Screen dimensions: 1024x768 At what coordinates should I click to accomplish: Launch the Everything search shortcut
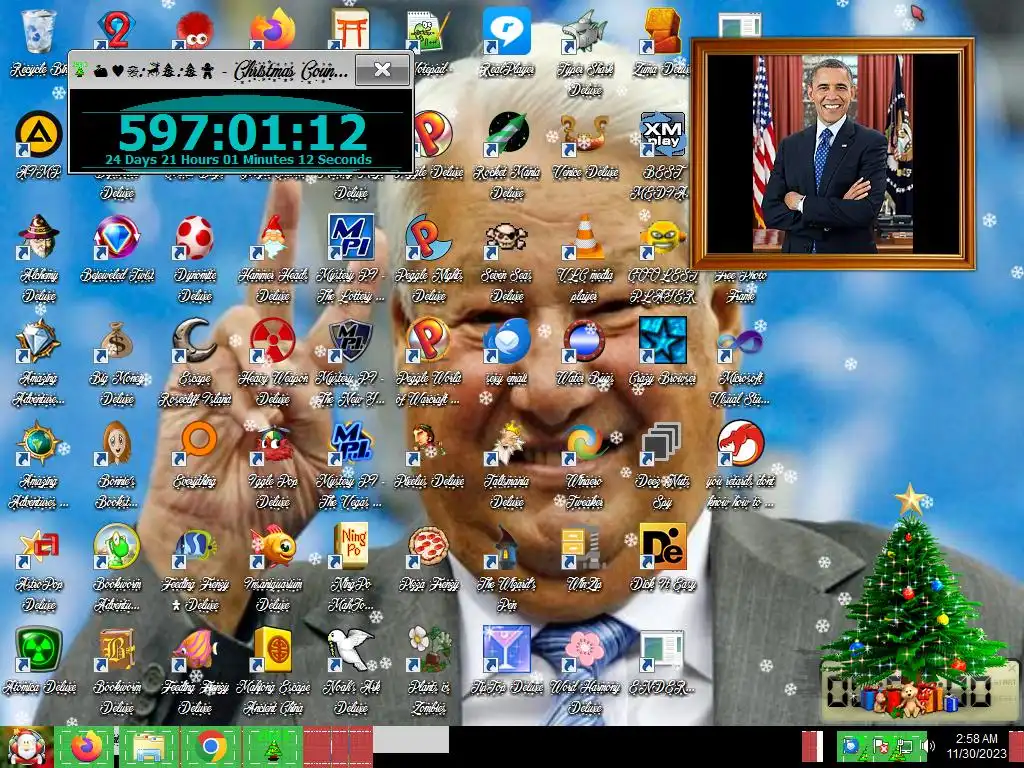pos(195,443)
